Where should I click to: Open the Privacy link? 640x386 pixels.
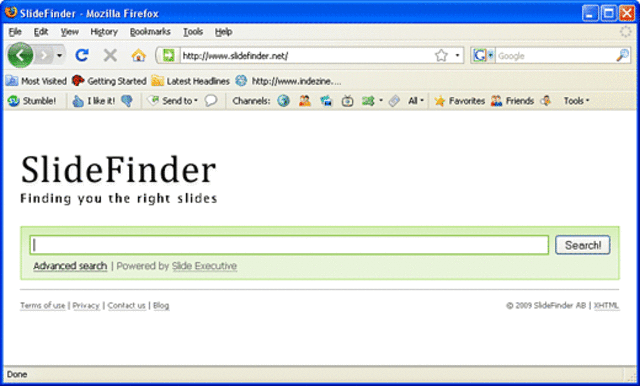tap(86, 306)
